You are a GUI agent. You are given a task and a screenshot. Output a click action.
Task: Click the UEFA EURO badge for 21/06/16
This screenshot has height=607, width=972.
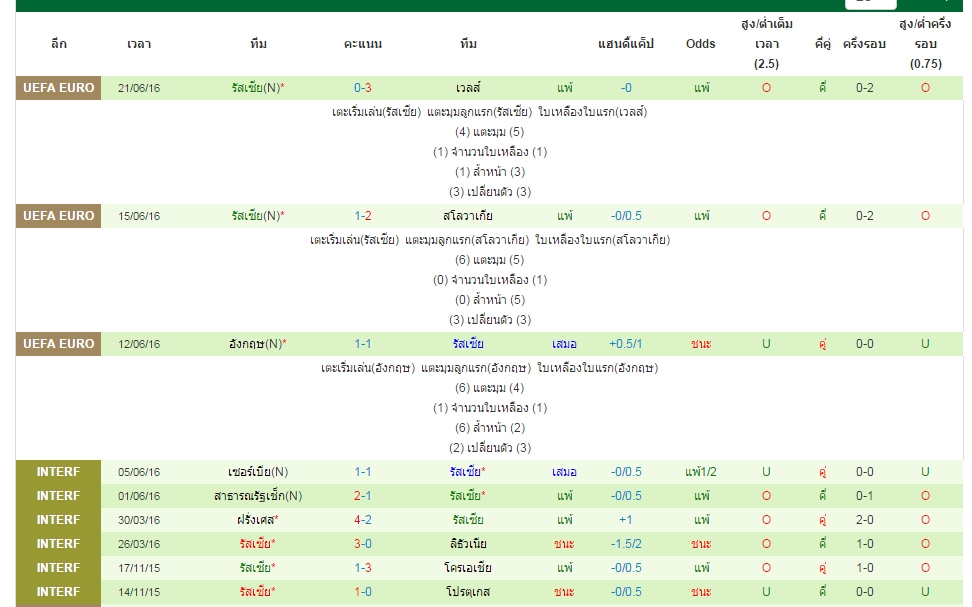(x=58, y=88)
